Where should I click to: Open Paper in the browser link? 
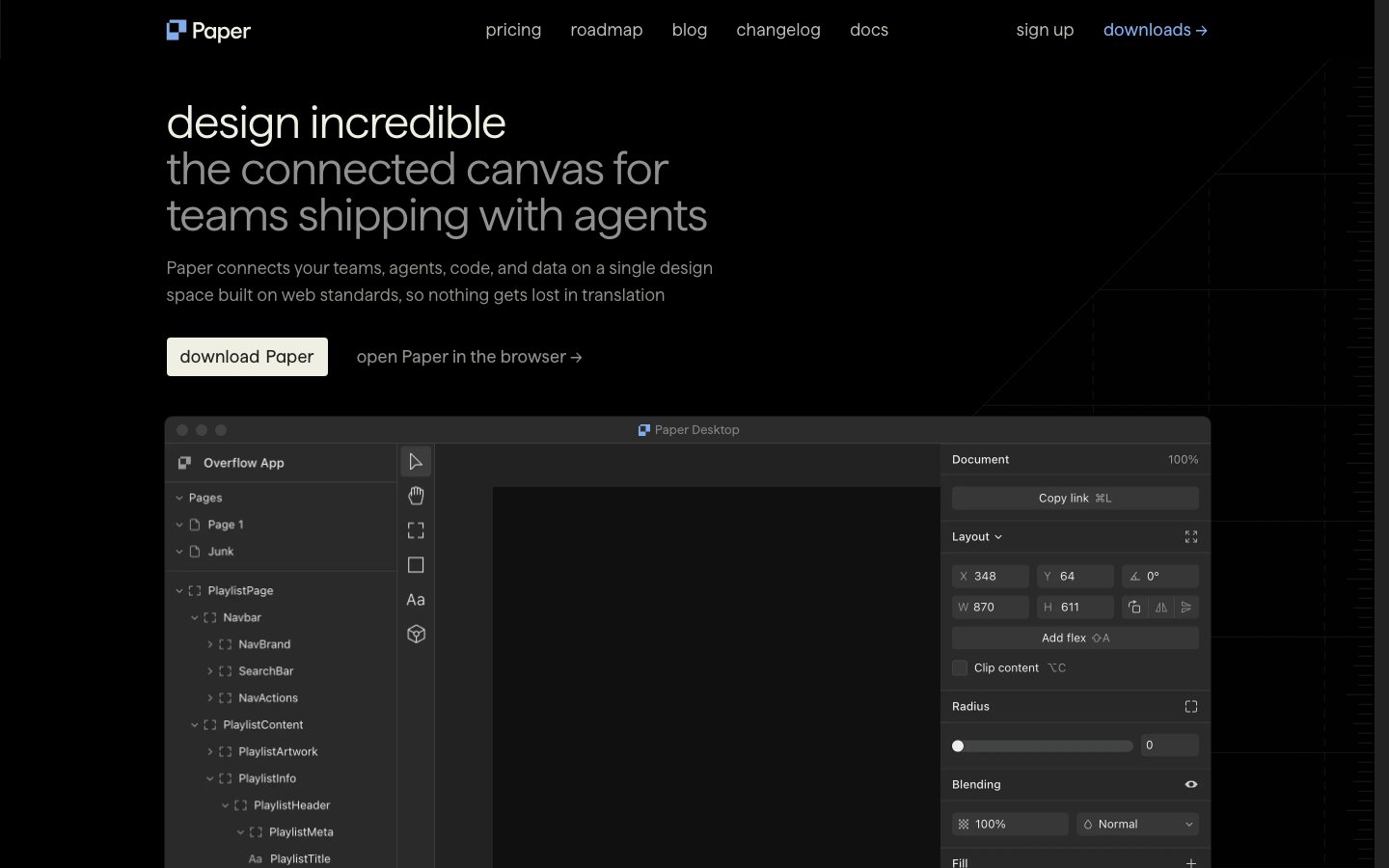[x=469, y=357]
